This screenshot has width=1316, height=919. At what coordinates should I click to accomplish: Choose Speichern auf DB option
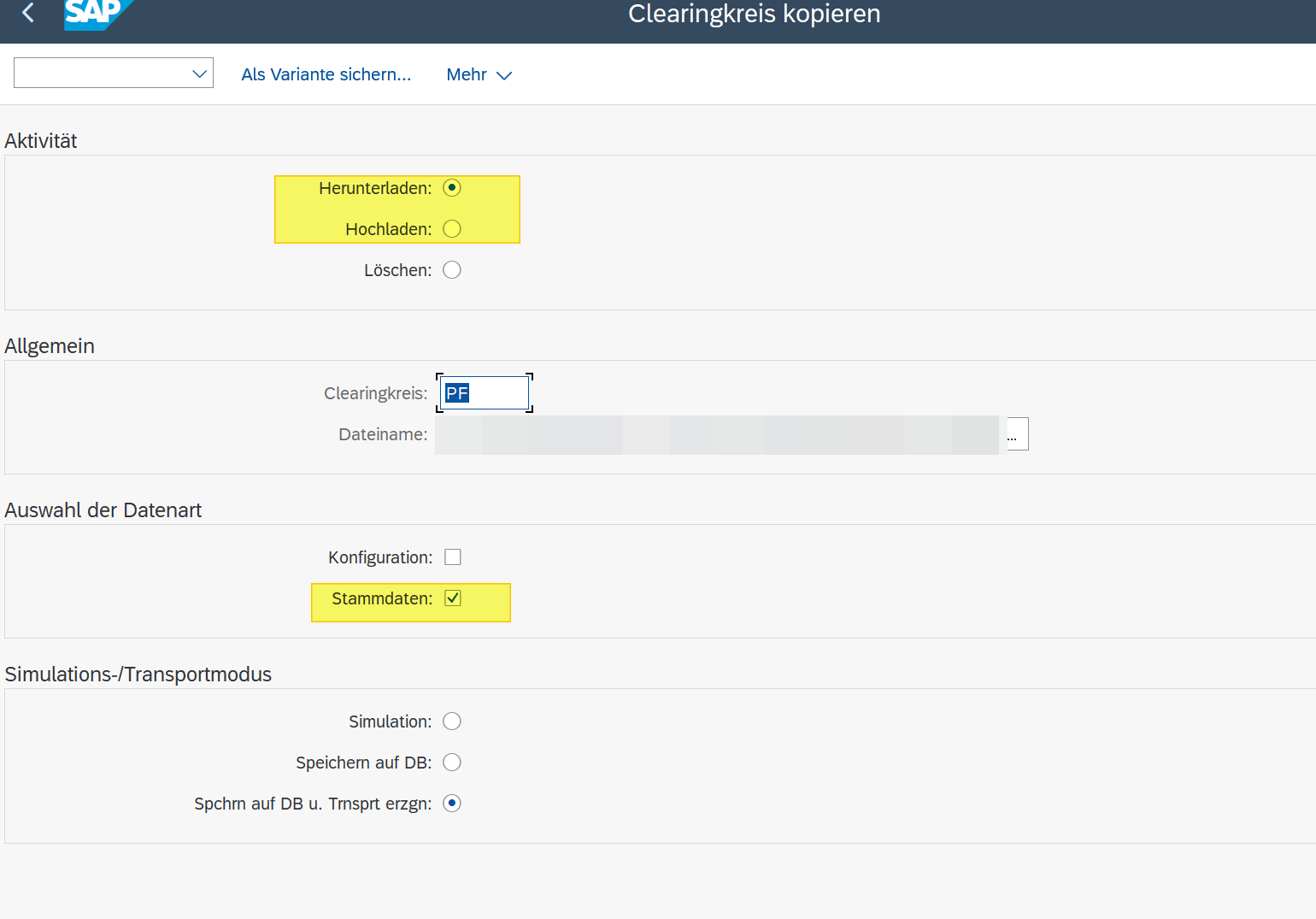click(x=452, y=763)
